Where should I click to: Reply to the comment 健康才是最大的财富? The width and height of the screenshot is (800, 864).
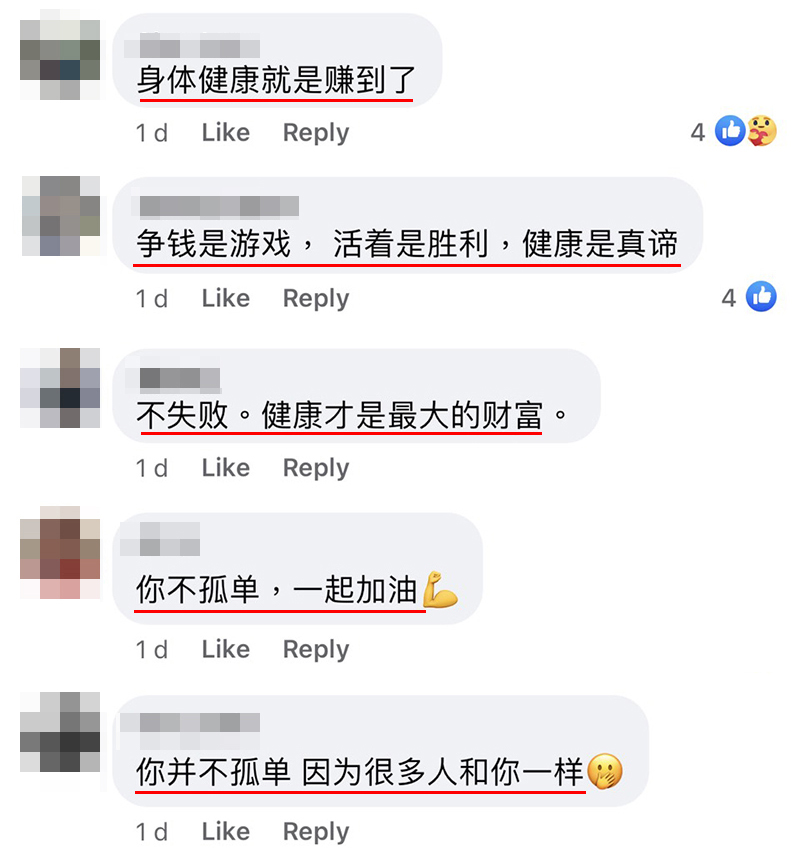[316, 469]
